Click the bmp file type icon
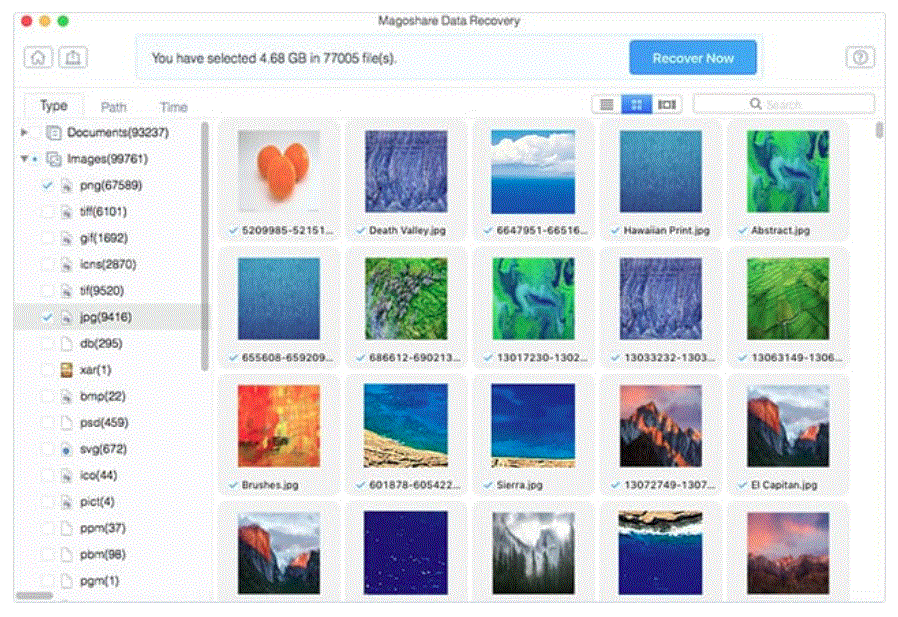This screenshot has width=898, height=617. [x=67, y=396]
